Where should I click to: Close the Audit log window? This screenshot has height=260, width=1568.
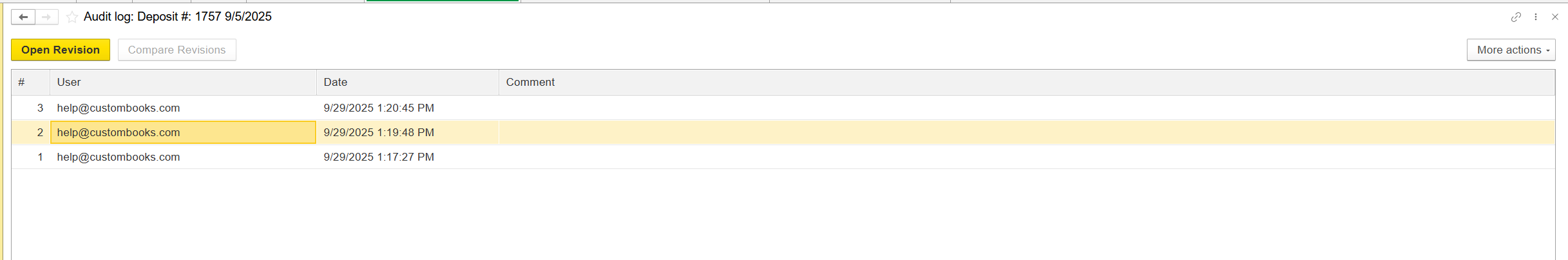tap(1555, 17)
